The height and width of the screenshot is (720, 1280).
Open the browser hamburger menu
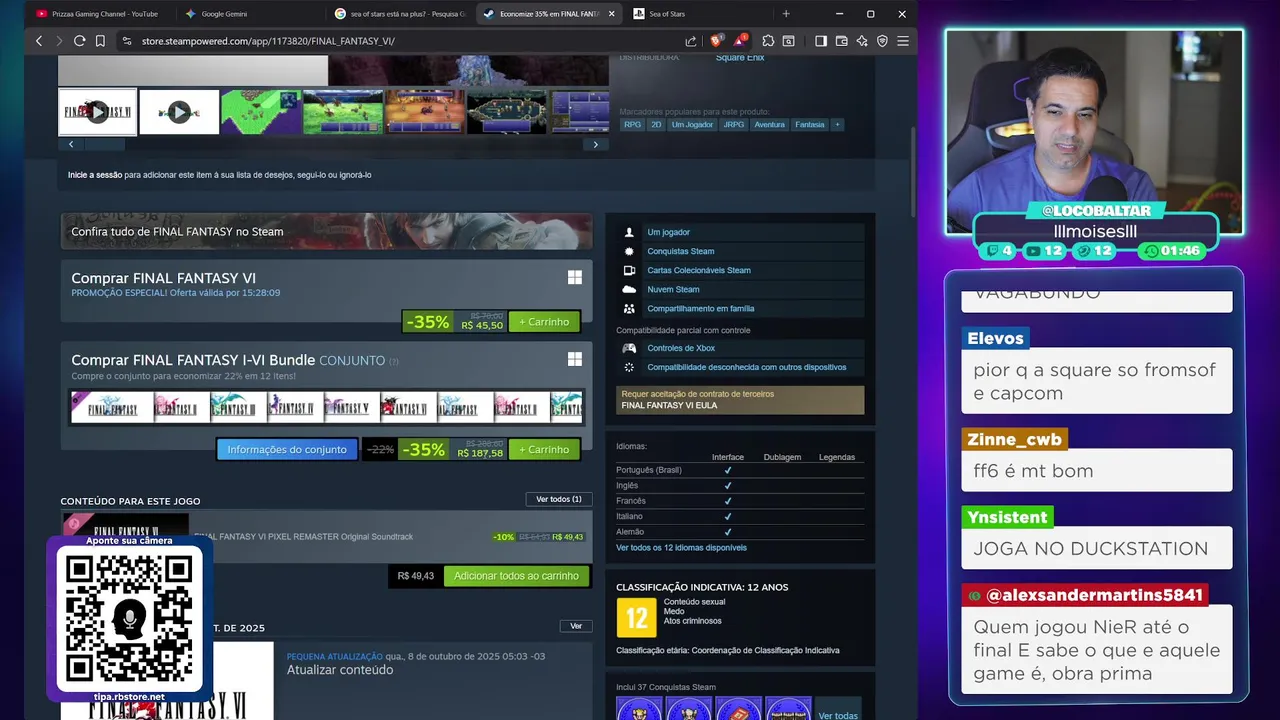pyautogui.click(x=903, y=41)
